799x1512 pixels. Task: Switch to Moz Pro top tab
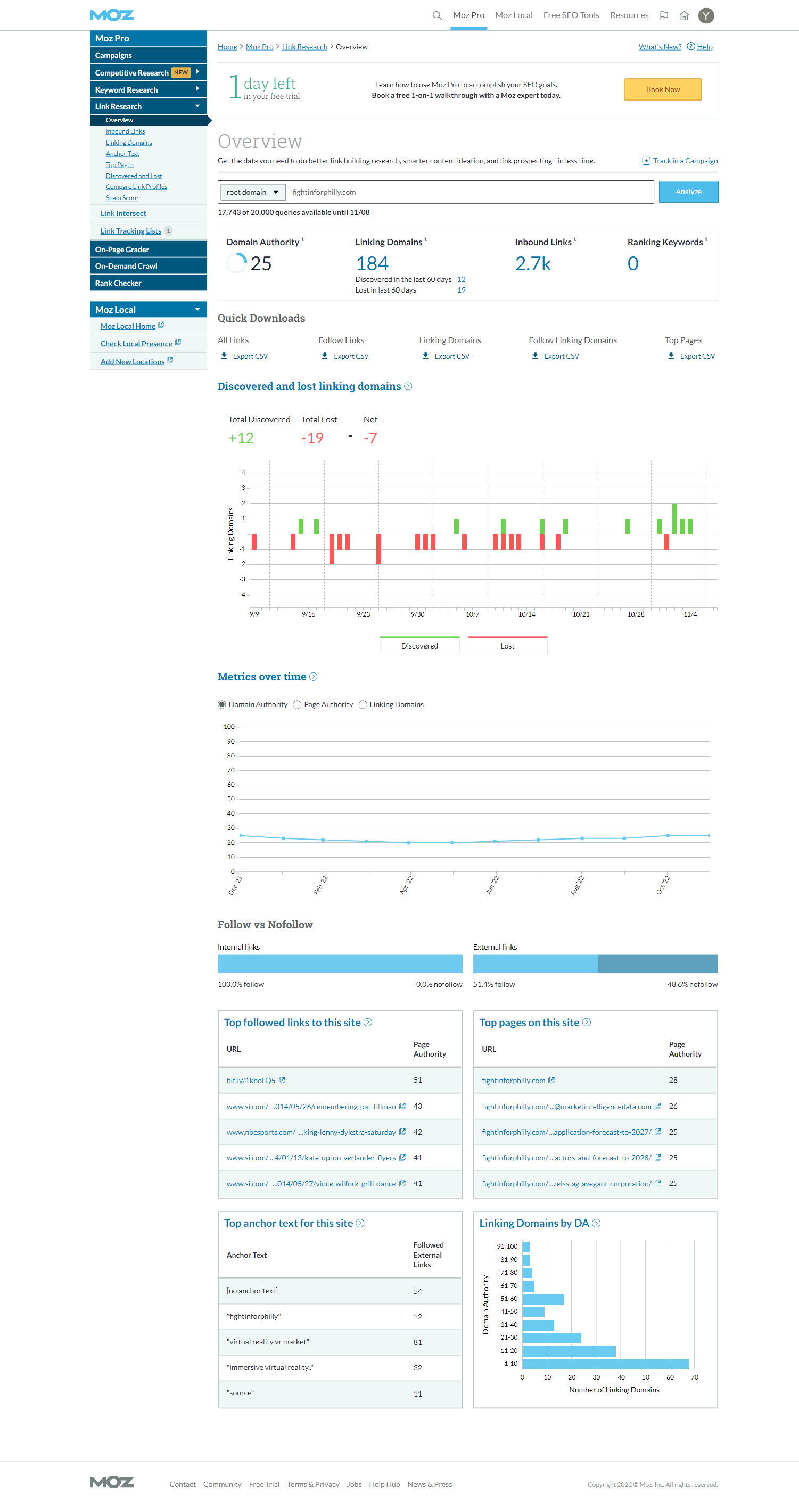(x=468, y=15)
